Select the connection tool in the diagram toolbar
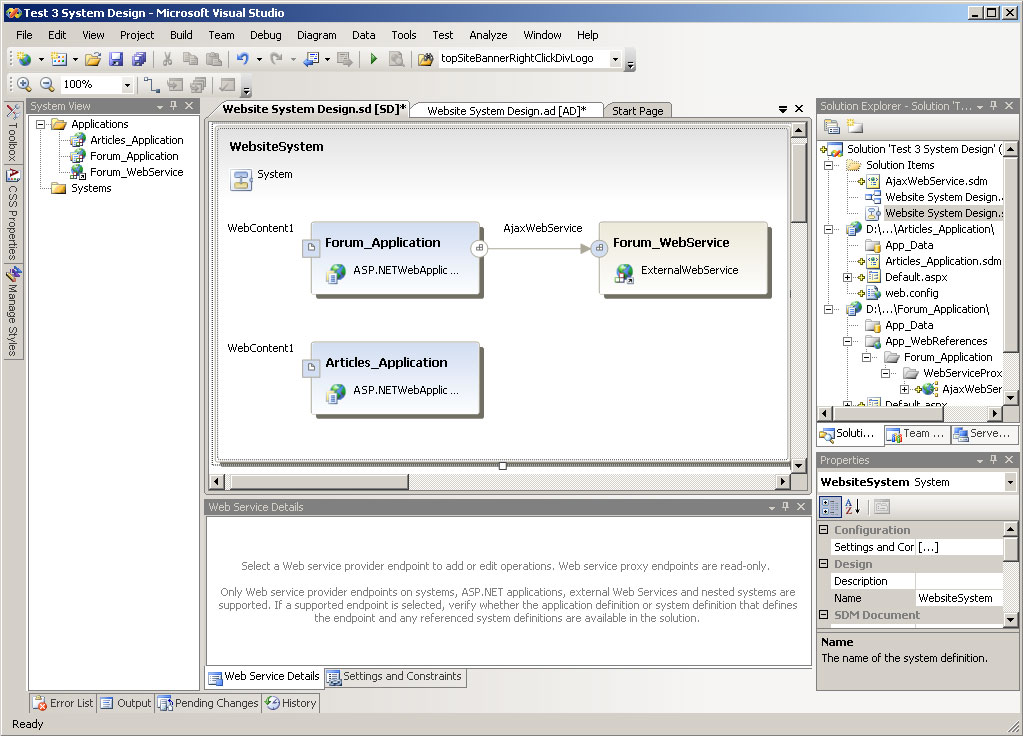 tap(151, 84)
